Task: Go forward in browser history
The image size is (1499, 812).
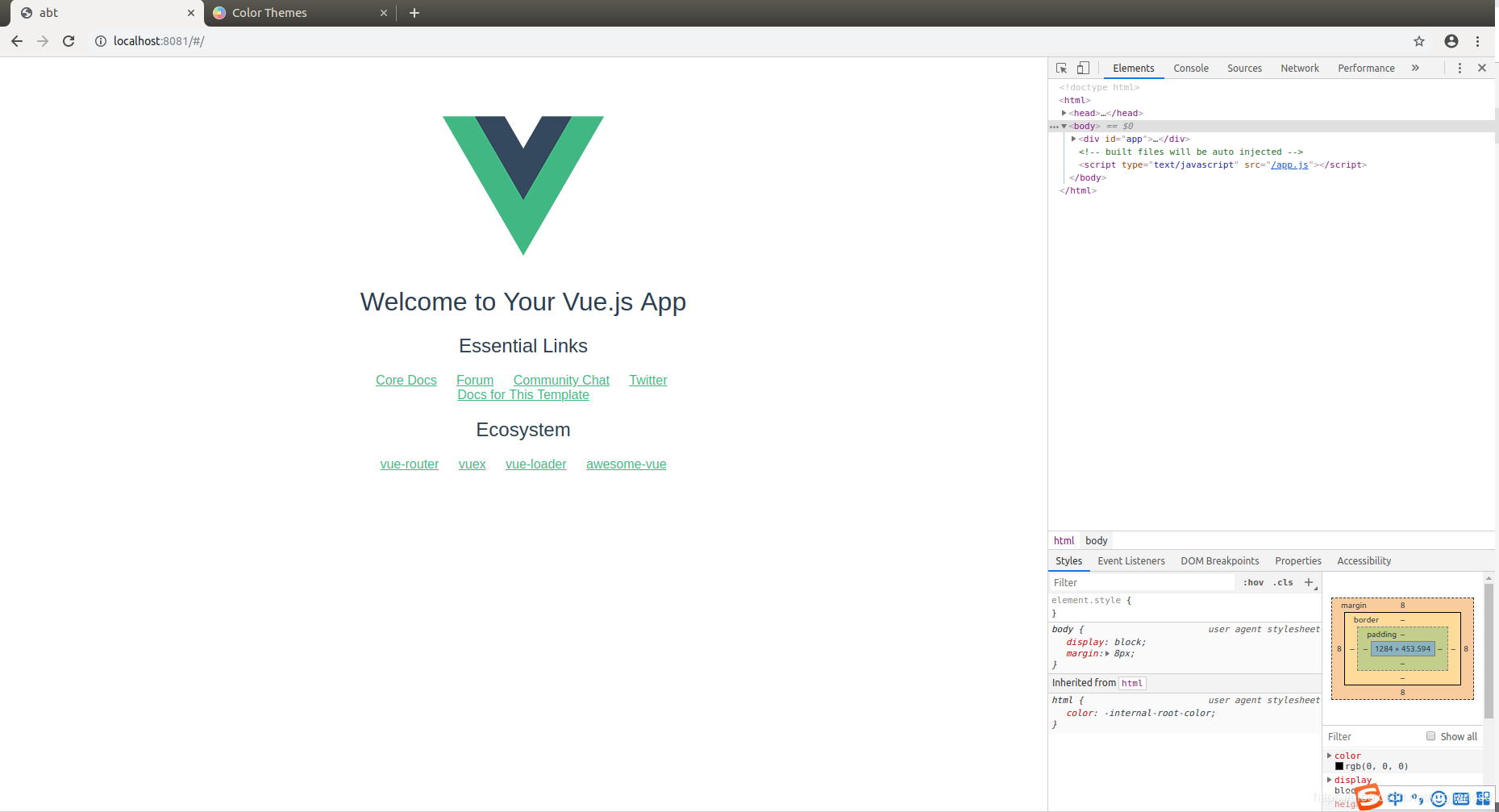Action: [x=43, y=41]
